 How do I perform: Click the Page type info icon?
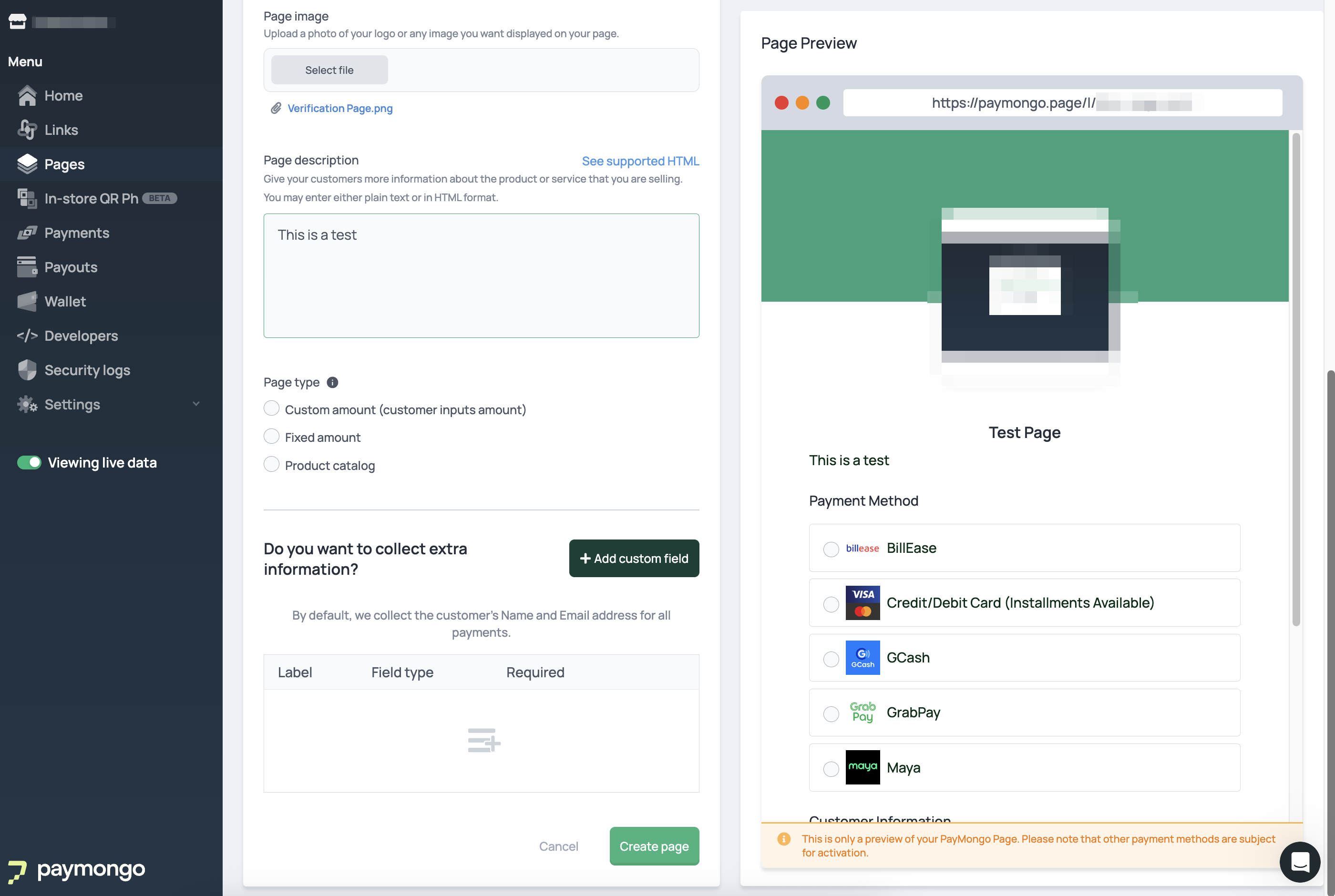click(x=332, y=382)
